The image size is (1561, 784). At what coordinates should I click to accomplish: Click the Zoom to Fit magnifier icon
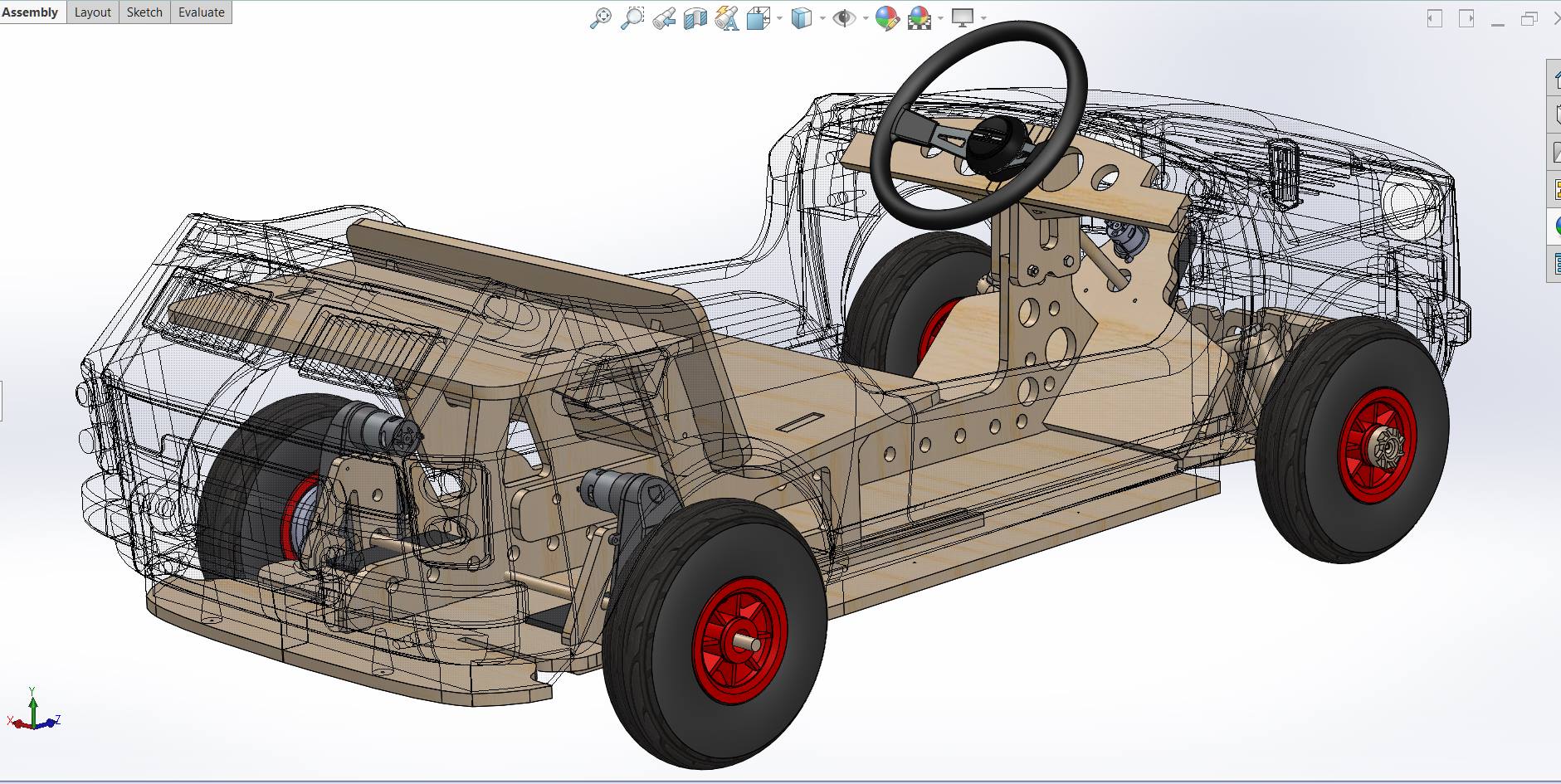click(x=600, y=18)
